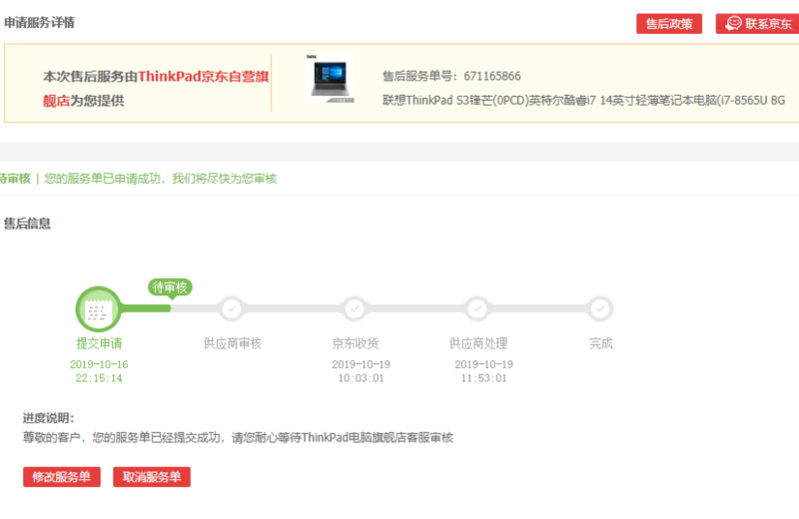Click the green 待审核 status text line
The image size is (799, 519).
click(138, 179)
